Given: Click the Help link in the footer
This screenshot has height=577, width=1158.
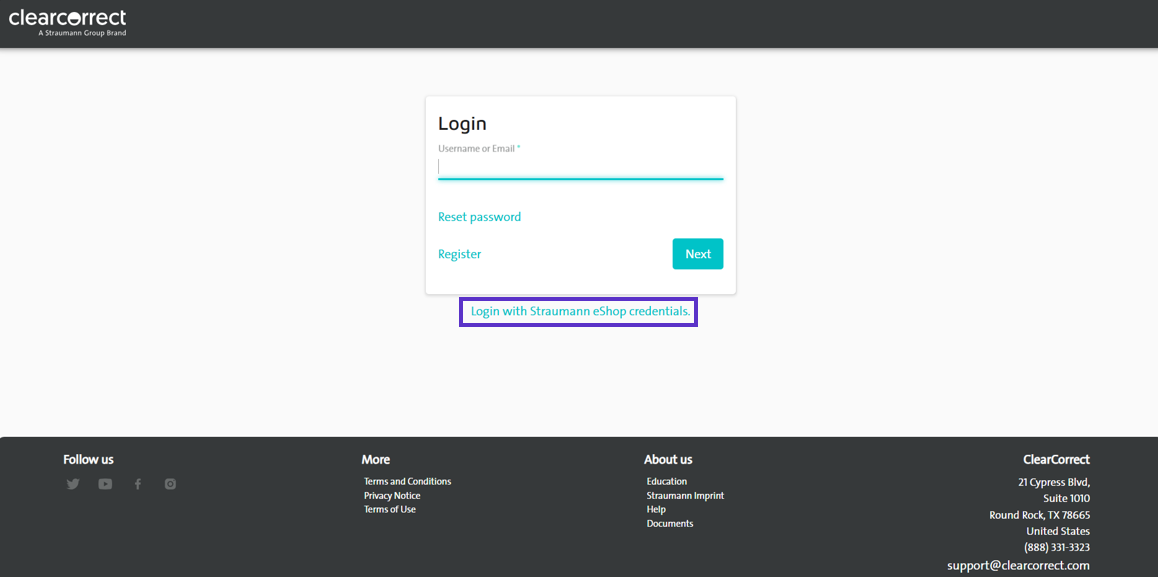Looking at the screenshot, I should [x=655, y=509].
